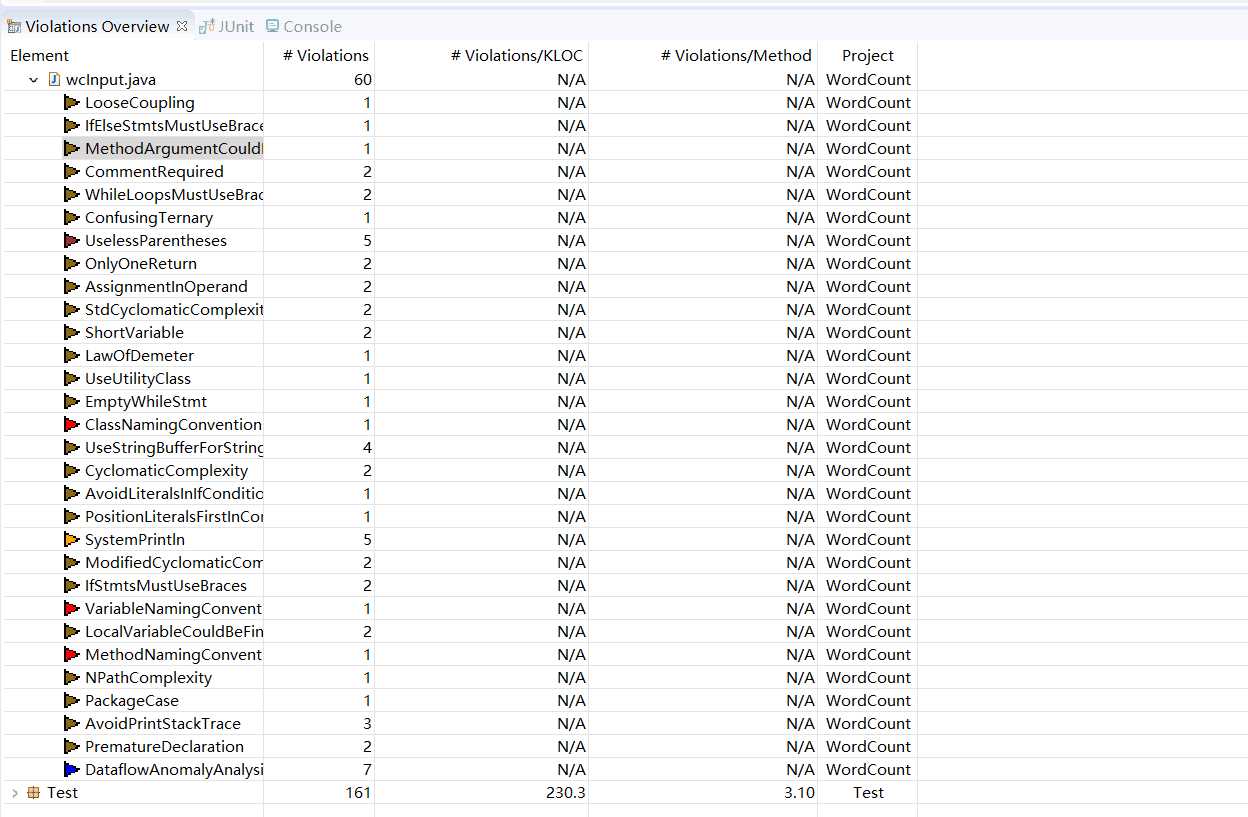Click the EmptyWhileStmt flag icon
Viewport: 1248px width, 817px height.
pos(71,402)
